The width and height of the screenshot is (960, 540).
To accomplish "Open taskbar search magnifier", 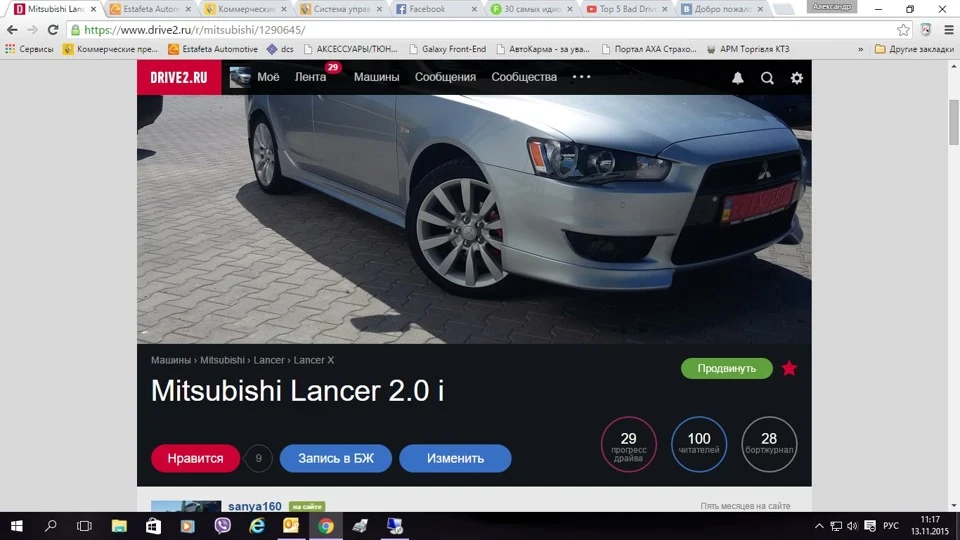I will (x=51, y=526).
